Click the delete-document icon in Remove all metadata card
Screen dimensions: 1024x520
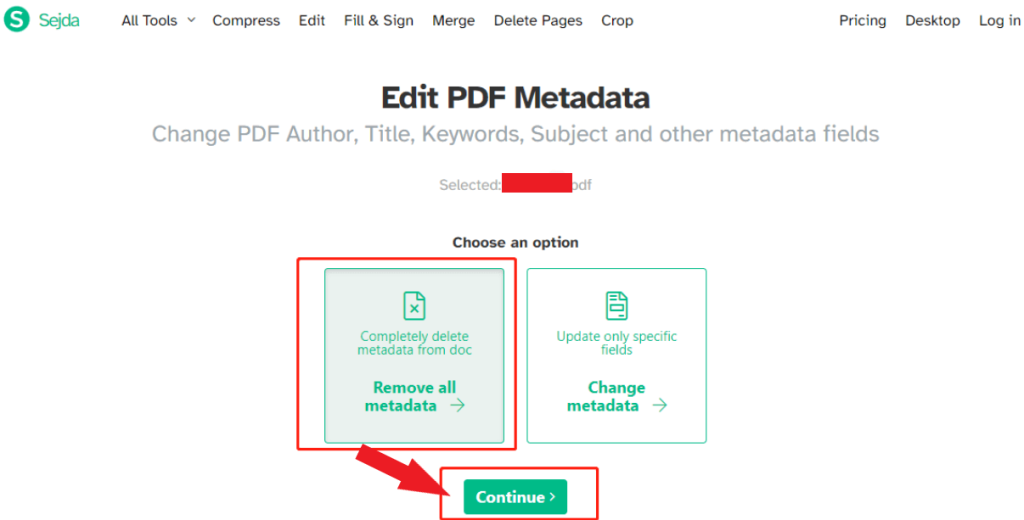[413, 306]
